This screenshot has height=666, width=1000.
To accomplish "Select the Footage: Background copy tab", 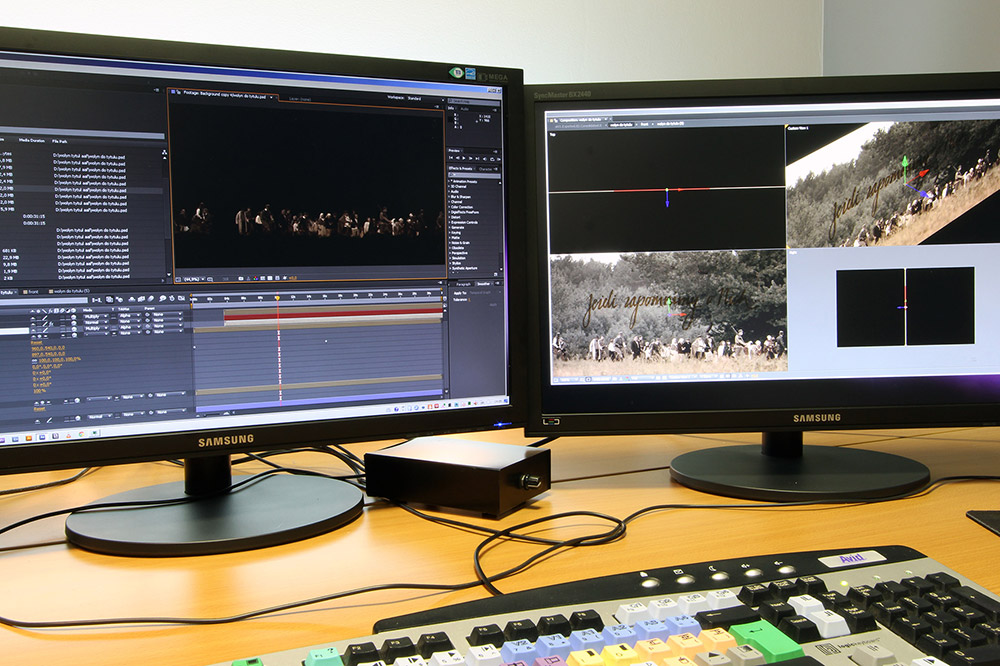I will point(223,94).
